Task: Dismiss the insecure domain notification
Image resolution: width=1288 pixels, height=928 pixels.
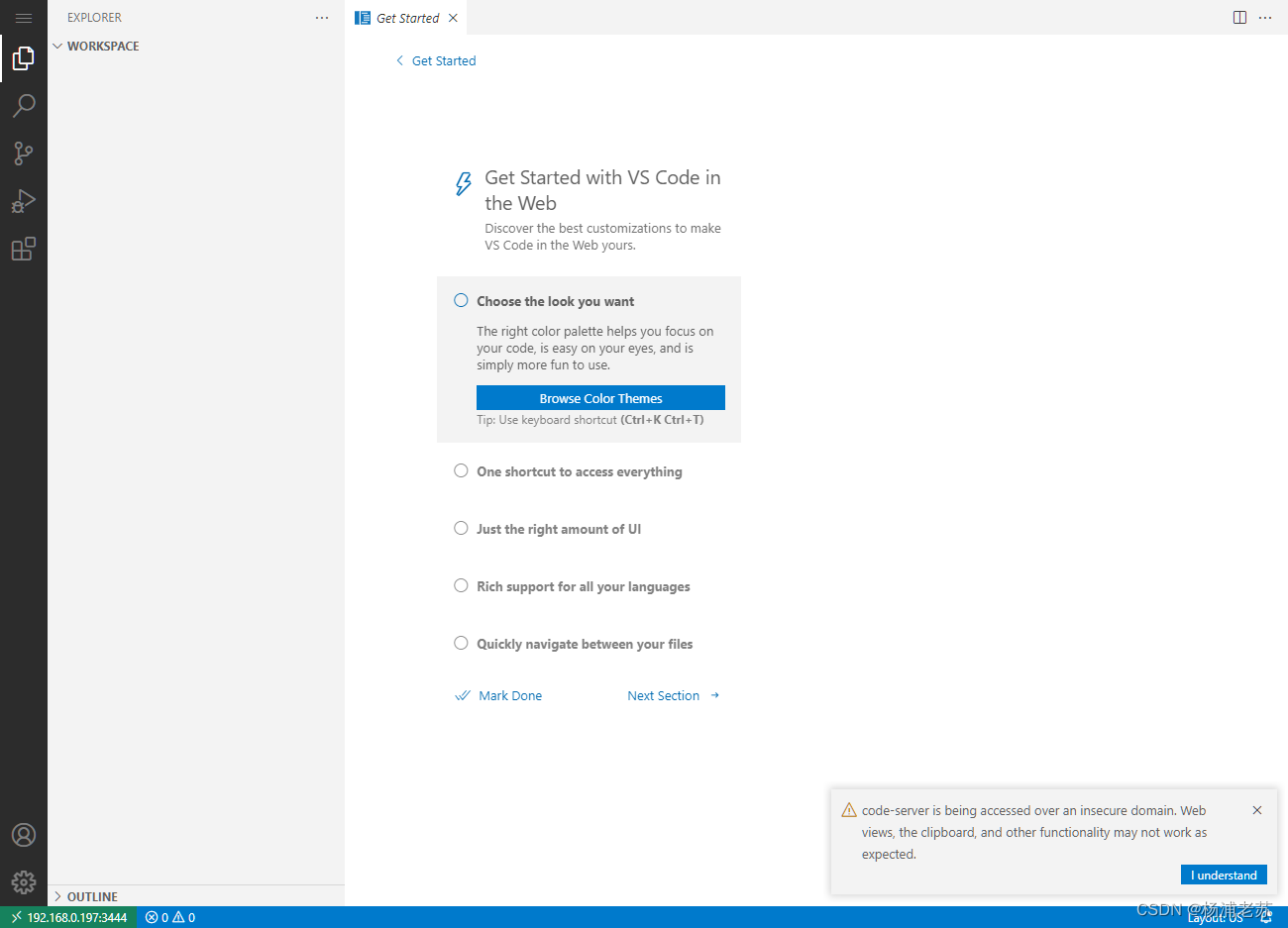Action: pyautogui.click(x=1257, y=810)
